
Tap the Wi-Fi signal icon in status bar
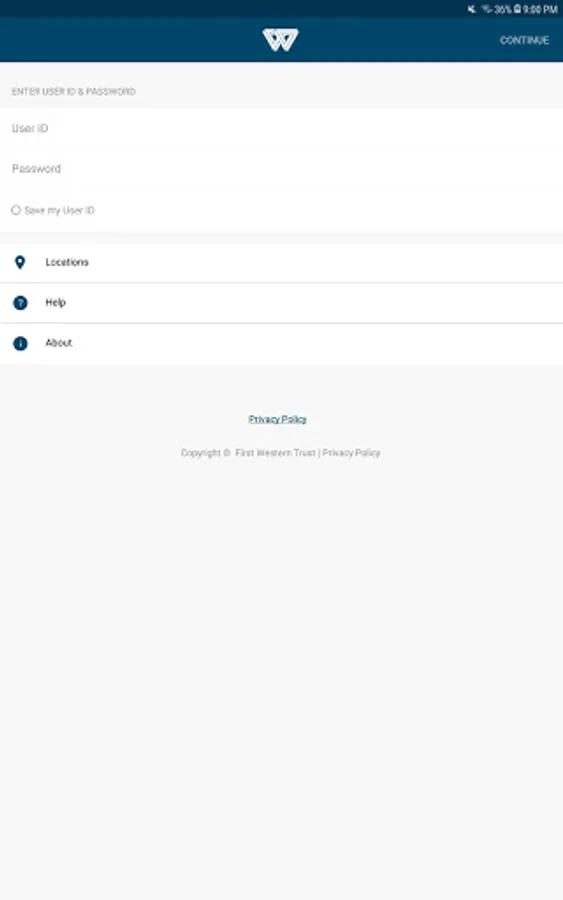pyautogui.click(x=487, y=9)
